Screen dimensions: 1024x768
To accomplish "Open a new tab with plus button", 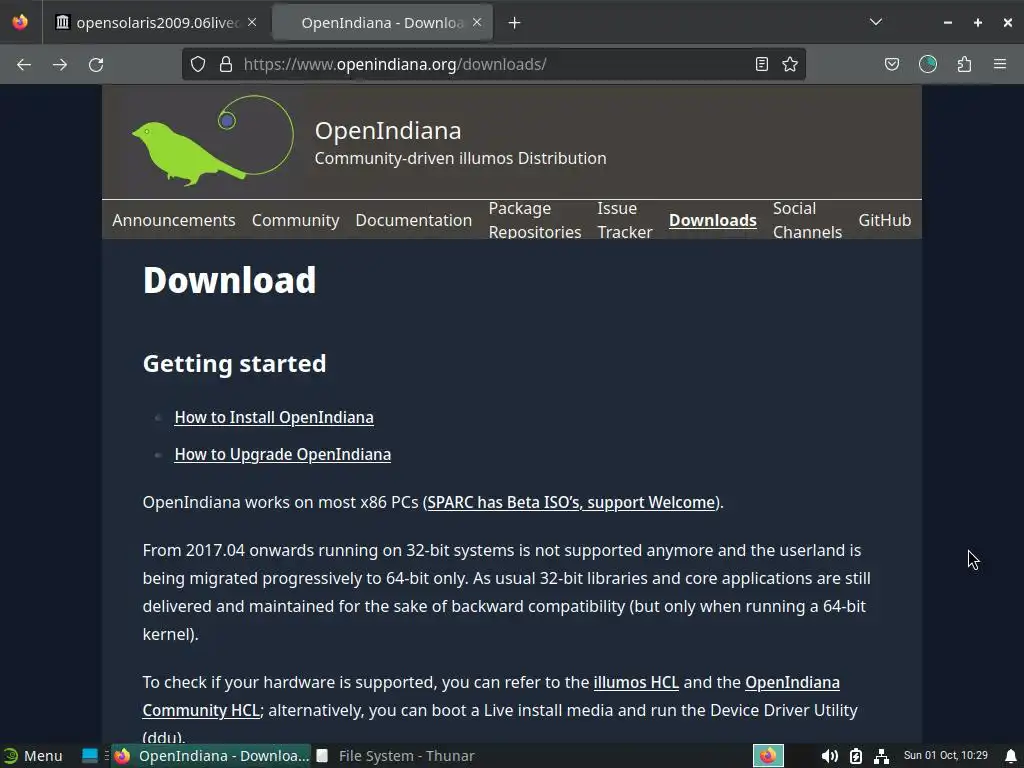I will pyautogui.click(x=515, y=23).
